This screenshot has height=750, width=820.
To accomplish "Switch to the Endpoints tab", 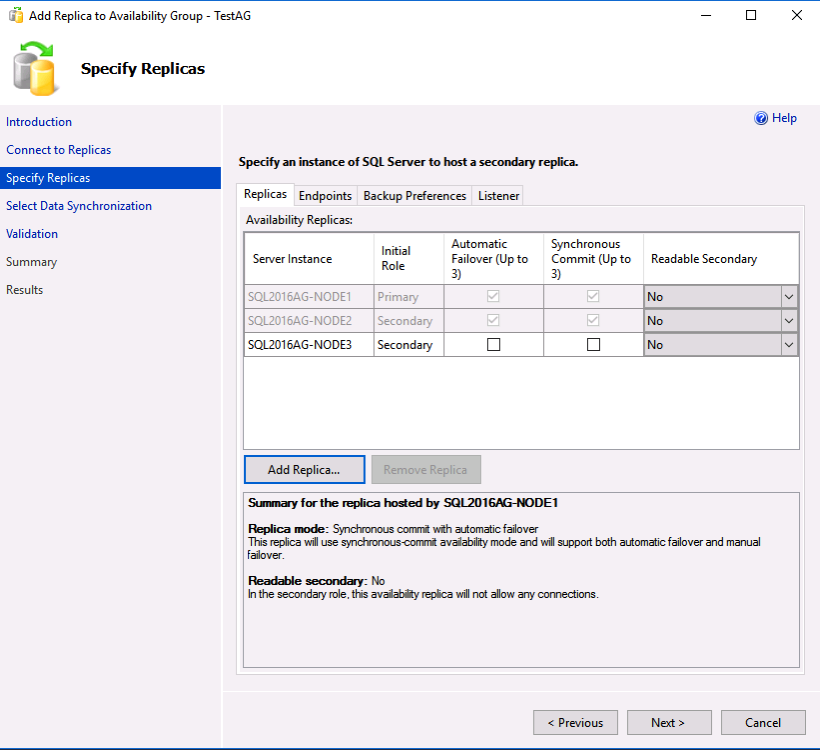I will [x=325, y=196].
